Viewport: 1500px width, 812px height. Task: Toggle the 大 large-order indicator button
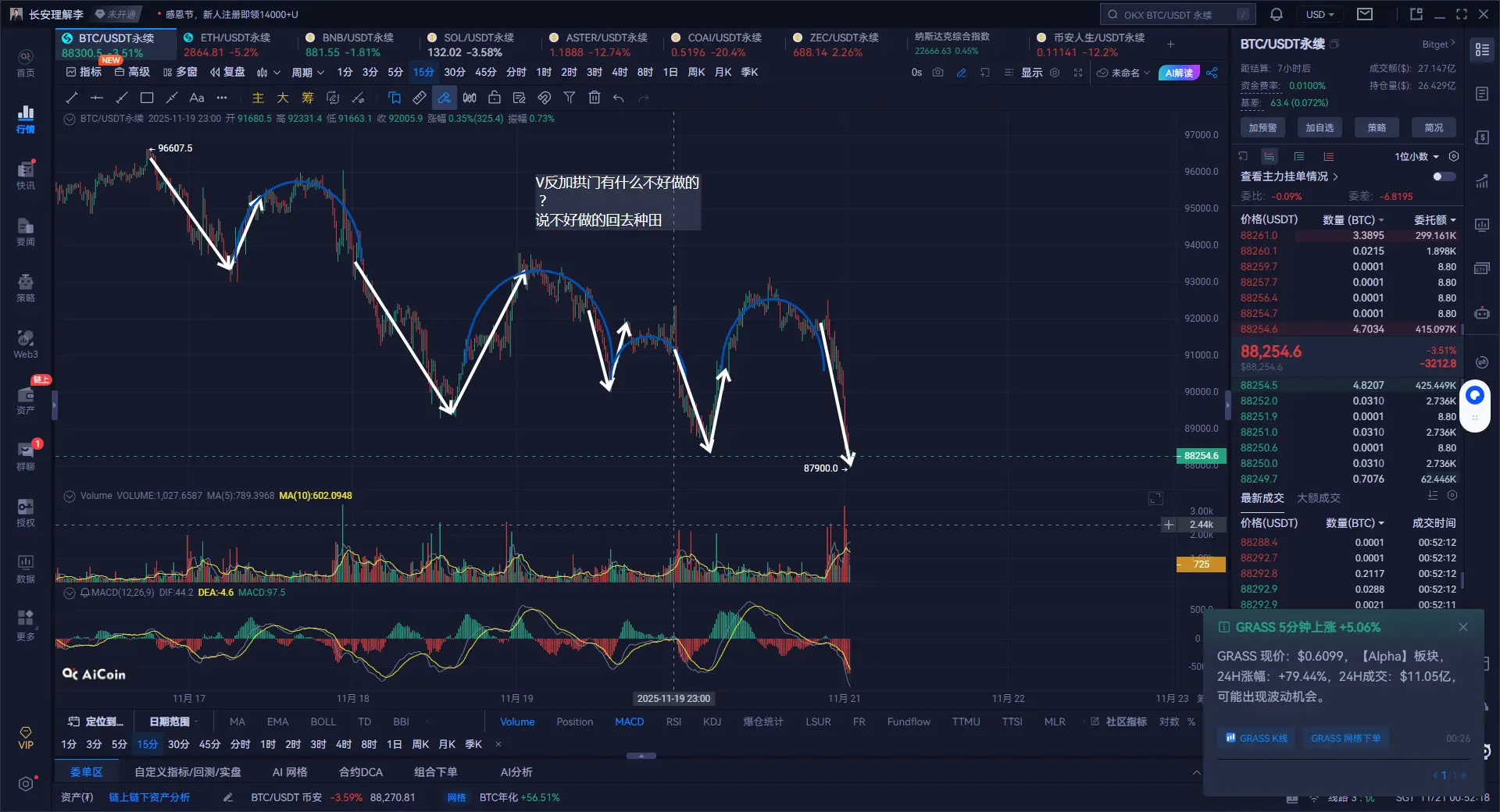283,98
